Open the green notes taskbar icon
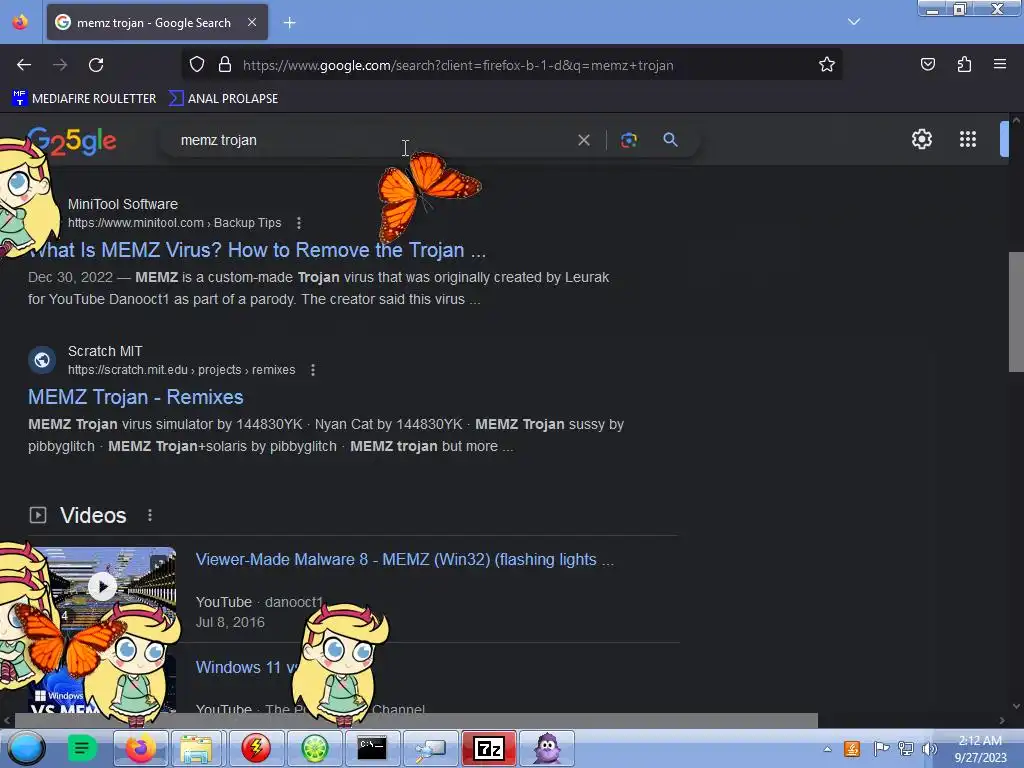 coord(82,748)
